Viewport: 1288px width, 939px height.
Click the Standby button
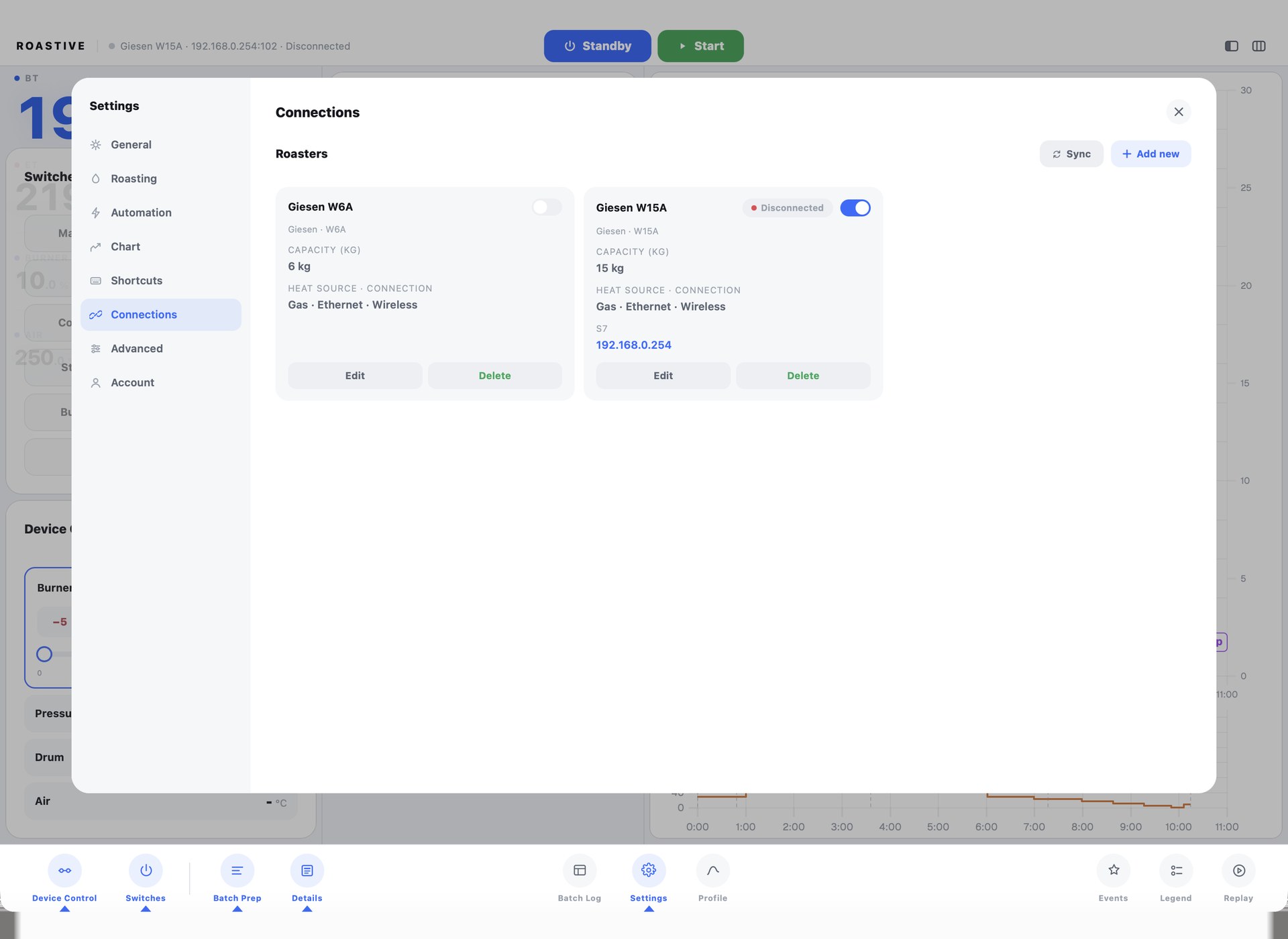point(597,46)
